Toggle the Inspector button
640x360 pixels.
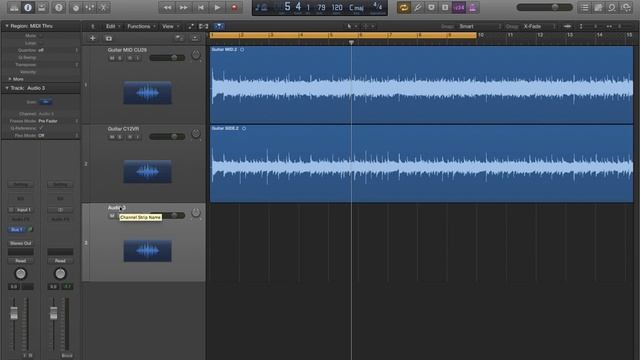pyautogui.click(x=28, y=7)
